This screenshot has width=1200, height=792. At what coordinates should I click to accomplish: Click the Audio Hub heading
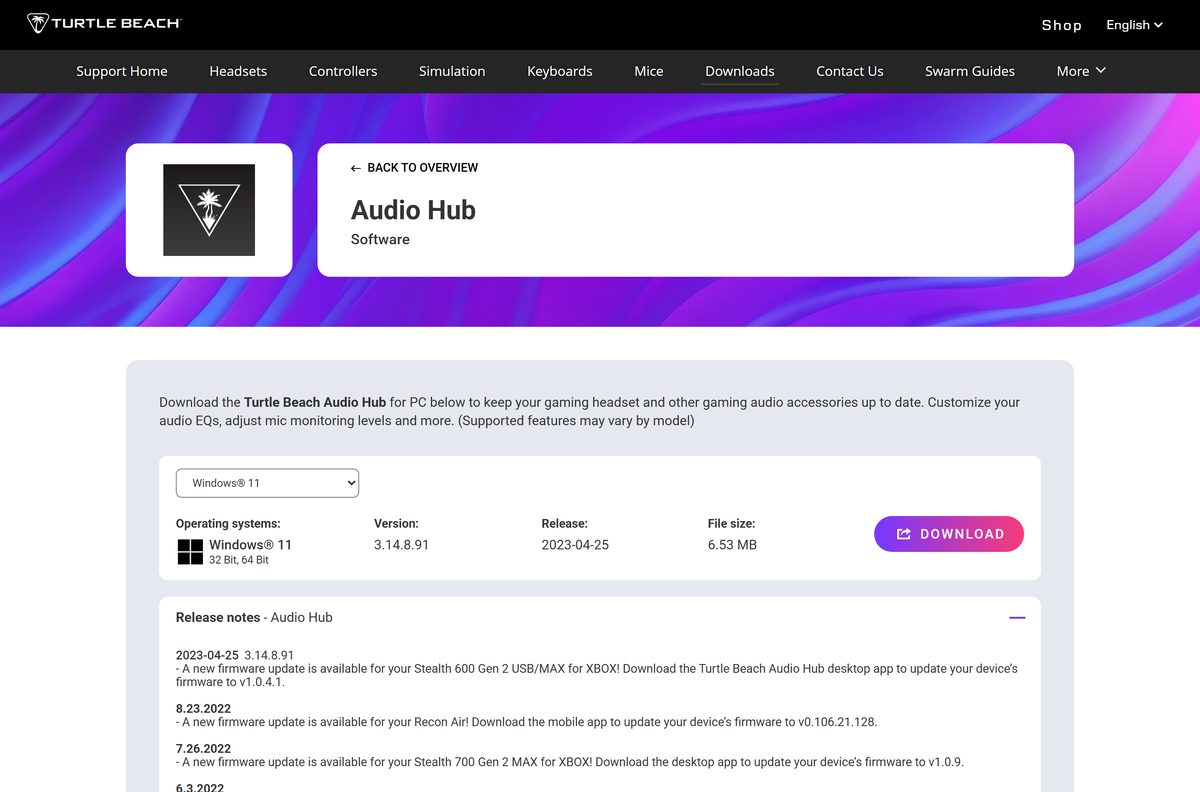tap(413, 210)
